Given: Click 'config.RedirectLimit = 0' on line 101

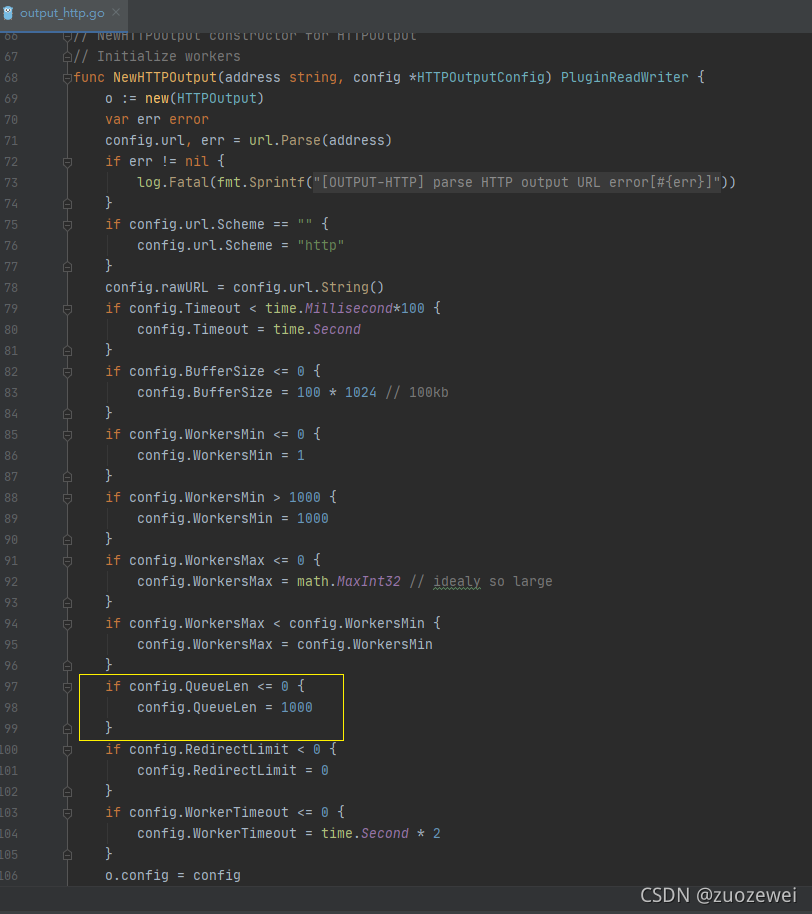Looking at the screenshot, I should [233, 770].
